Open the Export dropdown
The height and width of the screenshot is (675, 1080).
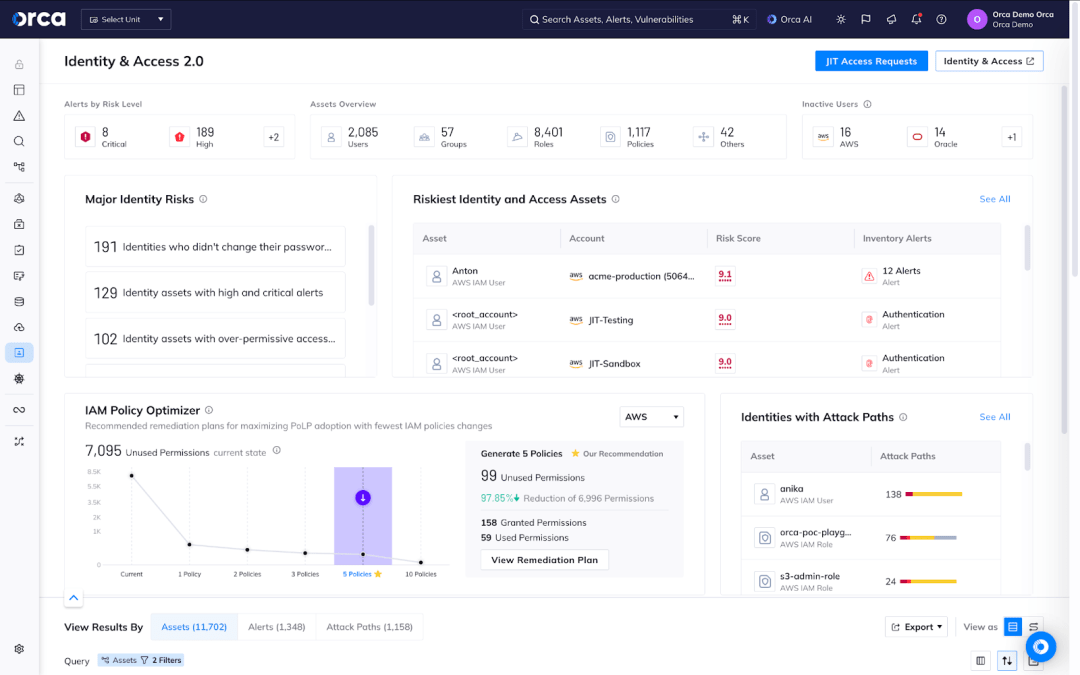(x=917, y=627)
